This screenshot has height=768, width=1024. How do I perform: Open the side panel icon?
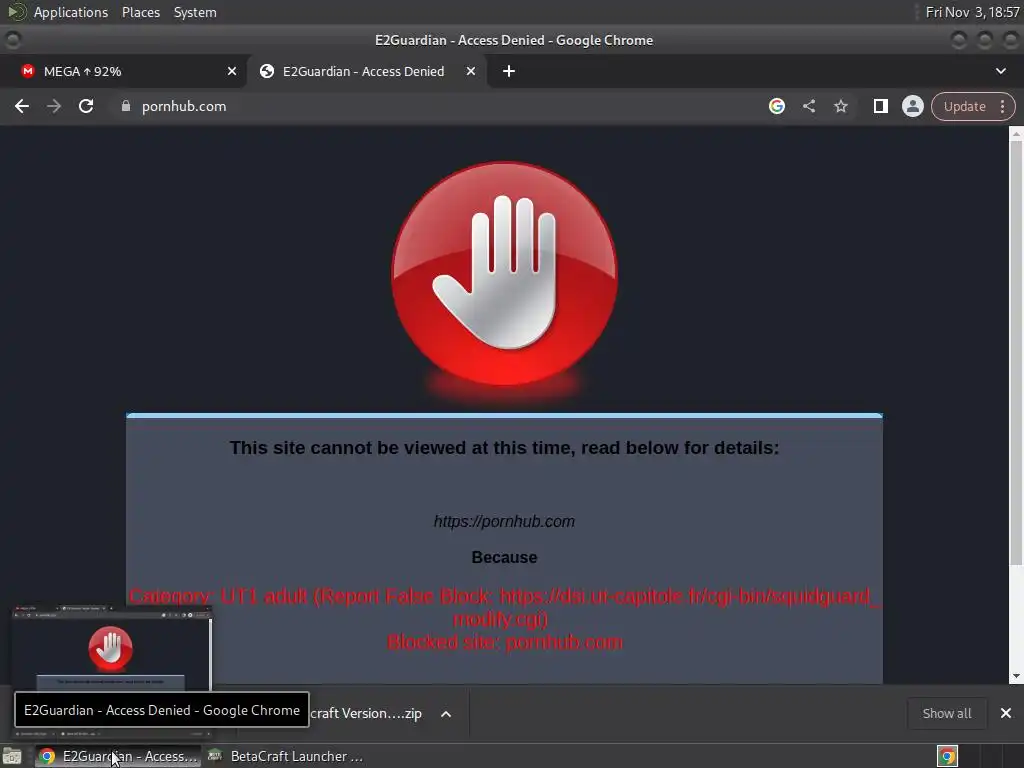point(880,106)
